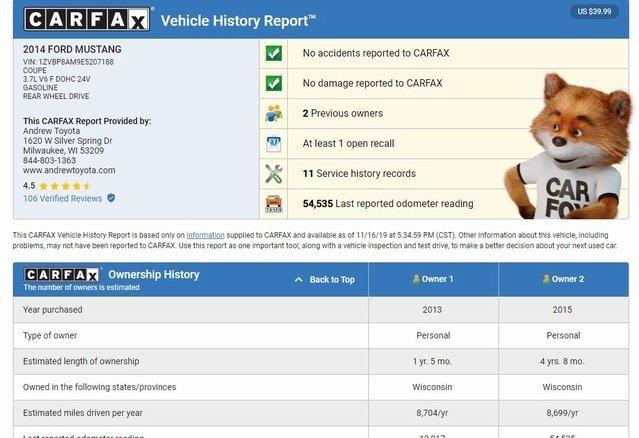The image size is (639, 438).
Task: Click the green checkmark for no damage
Action: pyautogui.click(x=273, y=83)
